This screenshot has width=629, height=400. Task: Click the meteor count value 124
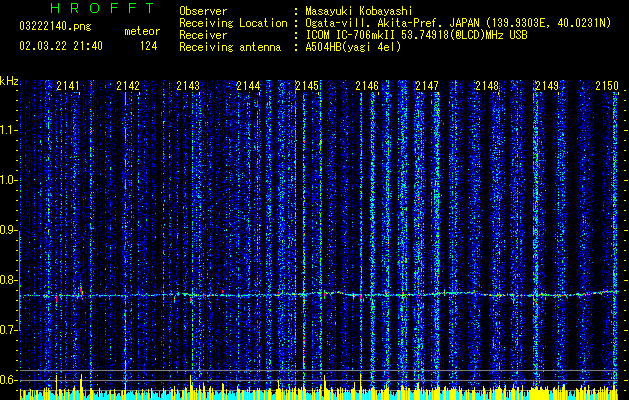point(148,46)
